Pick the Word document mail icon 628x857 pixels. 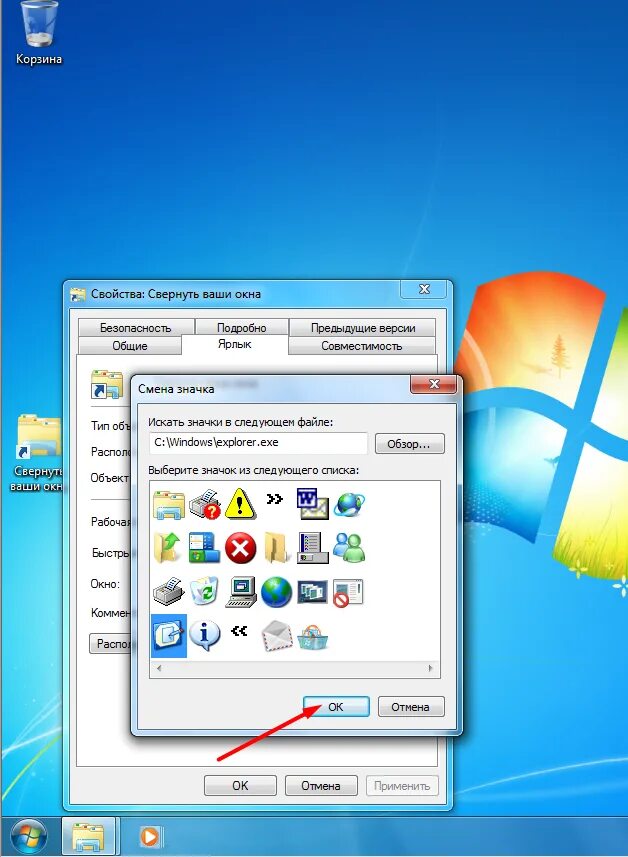point(312,504)
